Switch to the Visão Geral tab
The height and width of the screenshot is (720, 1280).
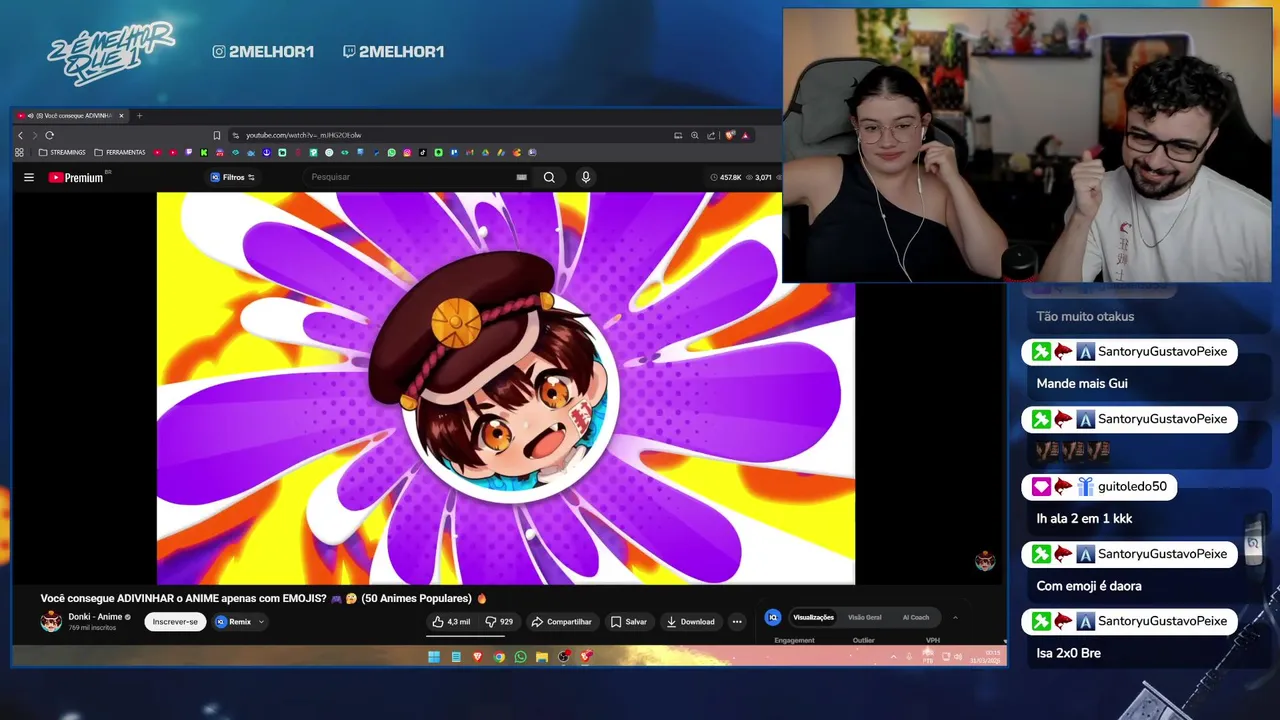pos(865,618)
